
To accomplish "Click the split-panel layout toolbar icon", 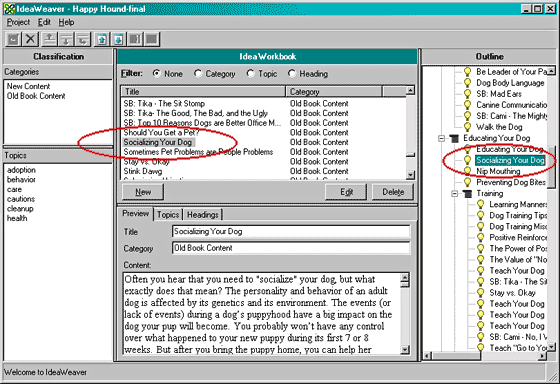I will tap(135, 39).
